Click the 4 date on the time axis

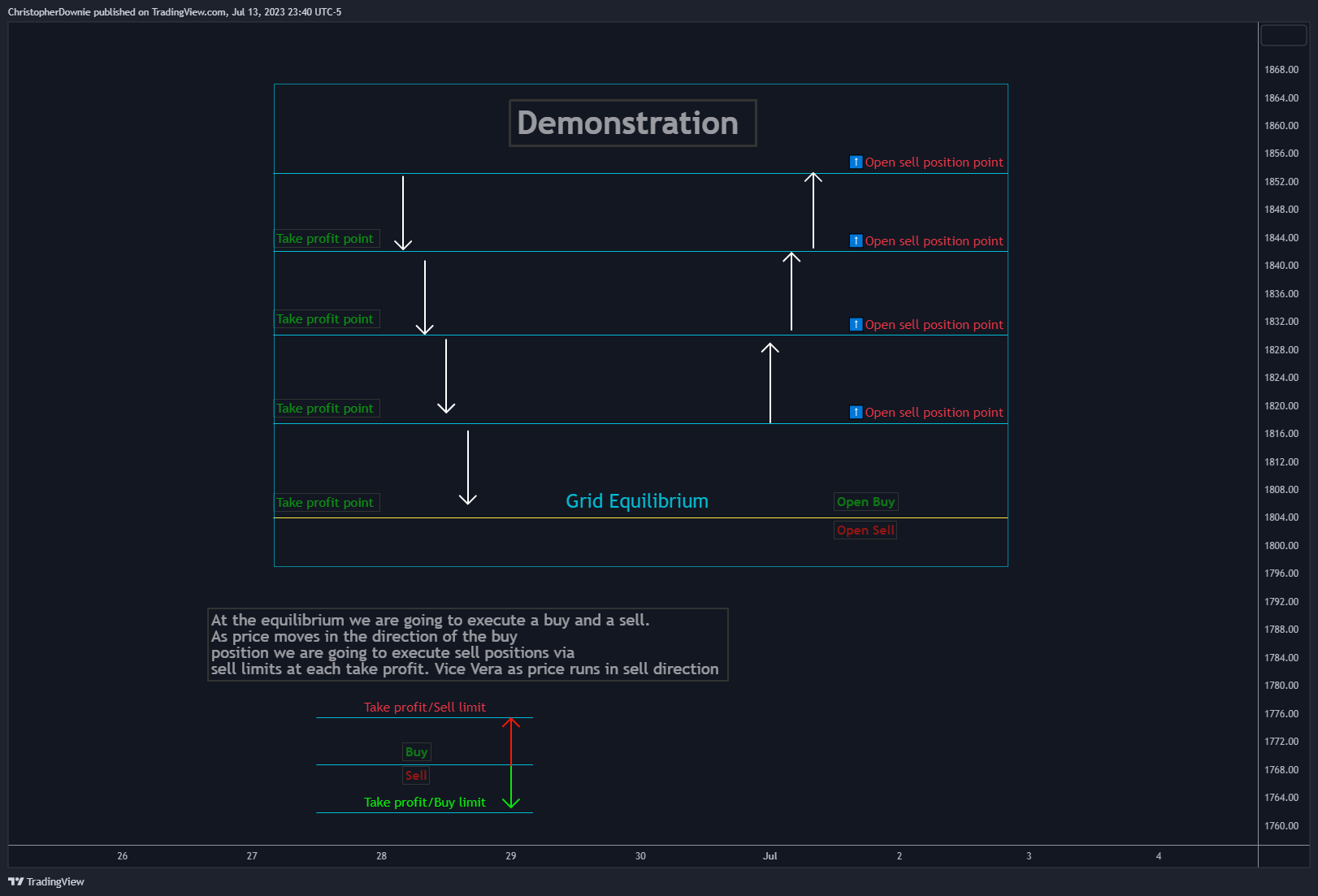pos(1159,856)
